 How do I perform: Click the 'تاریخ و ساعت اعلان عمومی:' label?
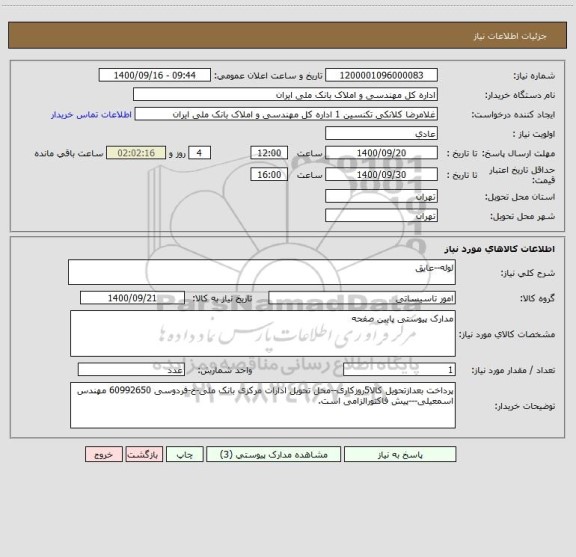tap(268, 76)
